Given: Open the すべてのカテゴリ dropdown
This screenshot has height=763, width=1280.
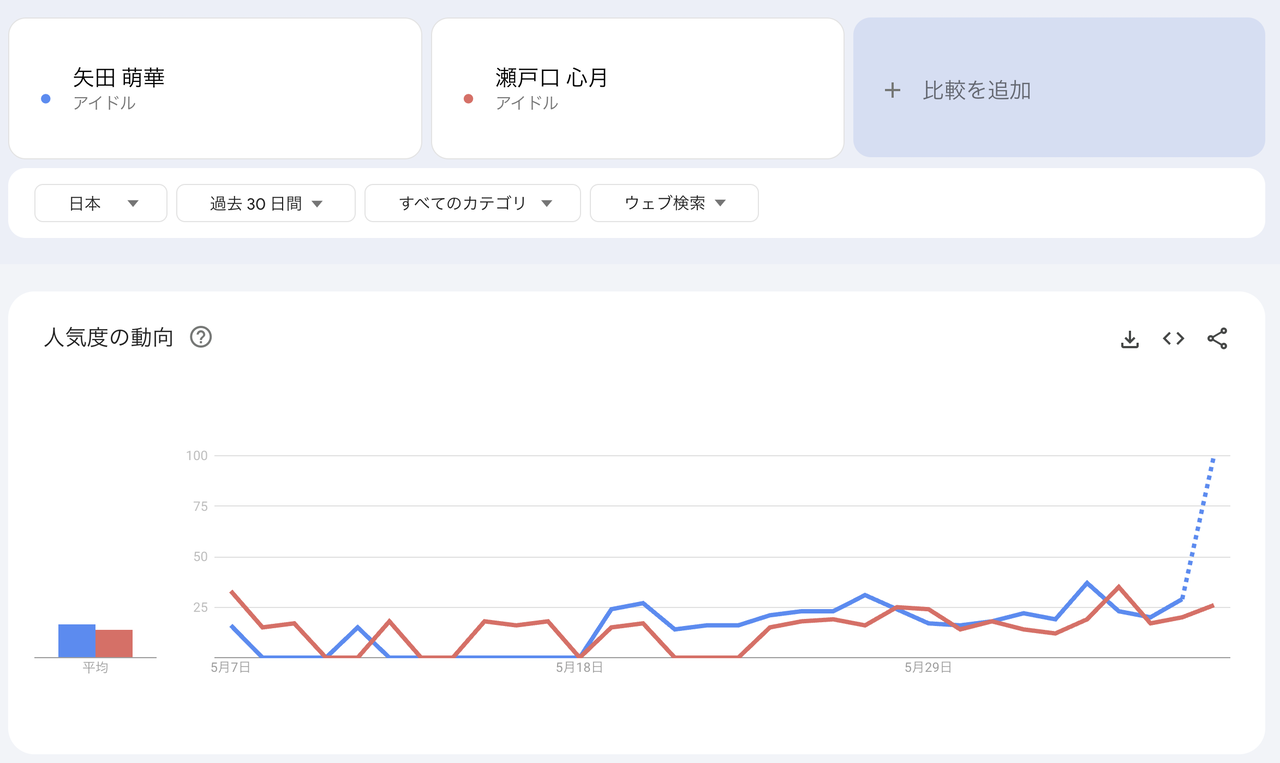Looking at the screenshot, I should (473, 203).
